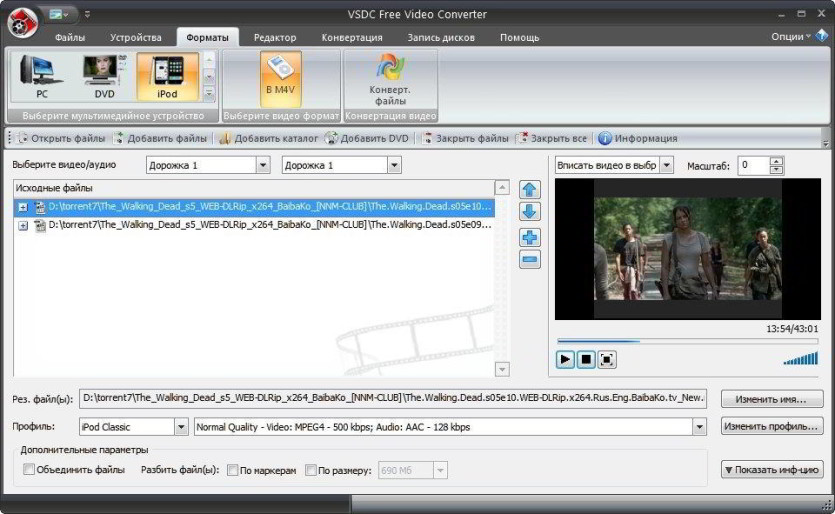Select the iPod device icon

167,77
